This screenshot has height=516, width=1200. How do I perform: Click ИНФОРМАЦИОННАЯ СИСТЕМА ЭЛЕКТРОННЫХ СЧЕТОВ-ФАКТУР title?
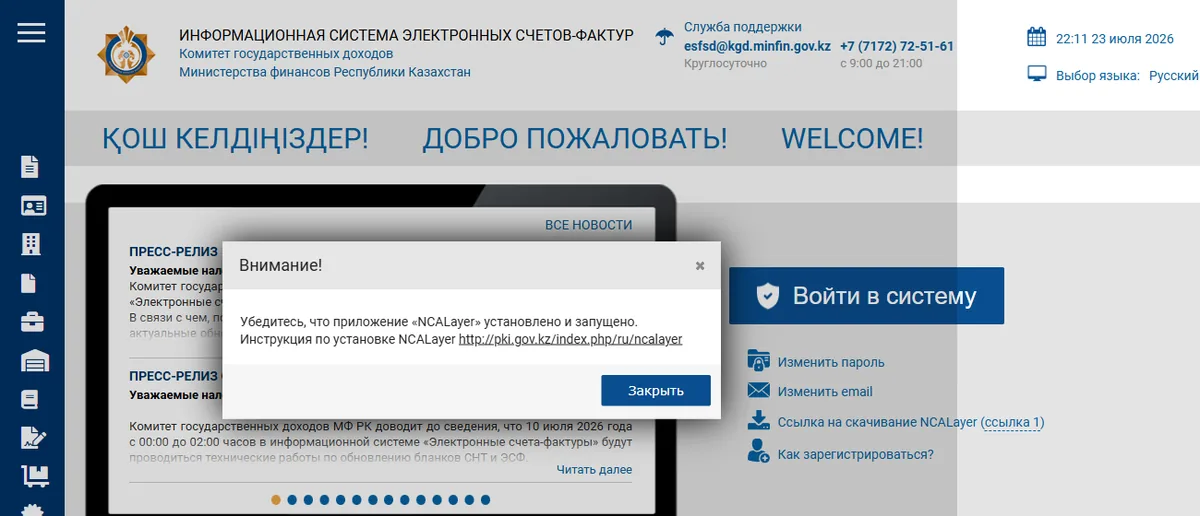coord(406,35)
